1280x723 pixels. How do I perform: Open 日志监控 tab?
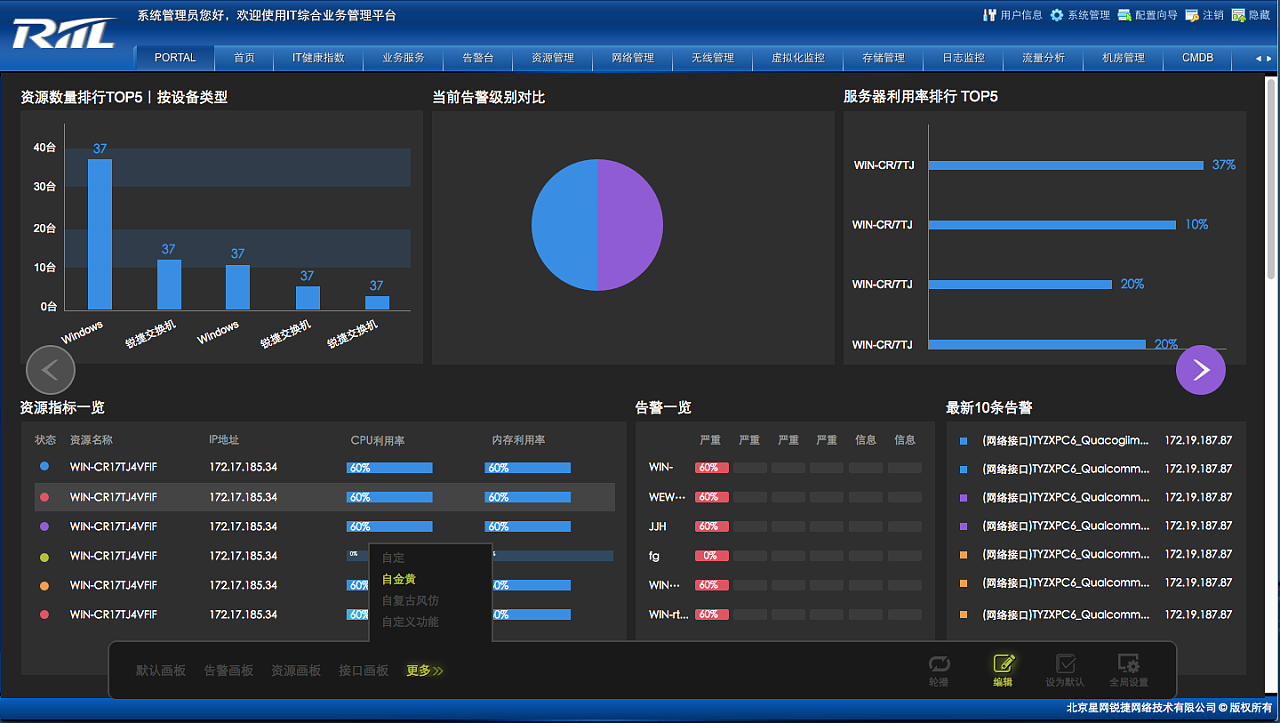point(963,58)
